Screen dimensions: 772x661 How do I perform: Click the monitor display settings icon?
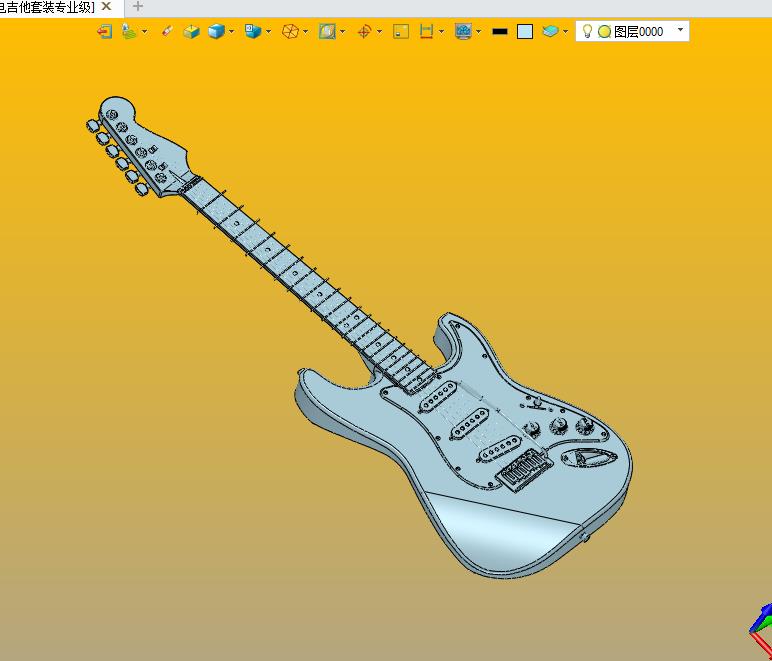pyautogui.click(x=463, y=31)
